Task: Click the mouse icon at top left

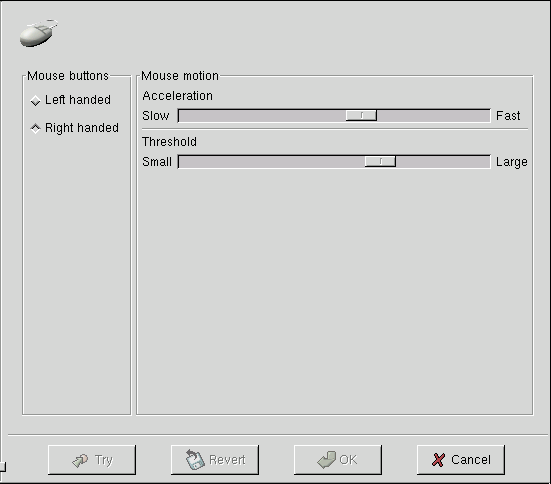Action: coord(39,33)
